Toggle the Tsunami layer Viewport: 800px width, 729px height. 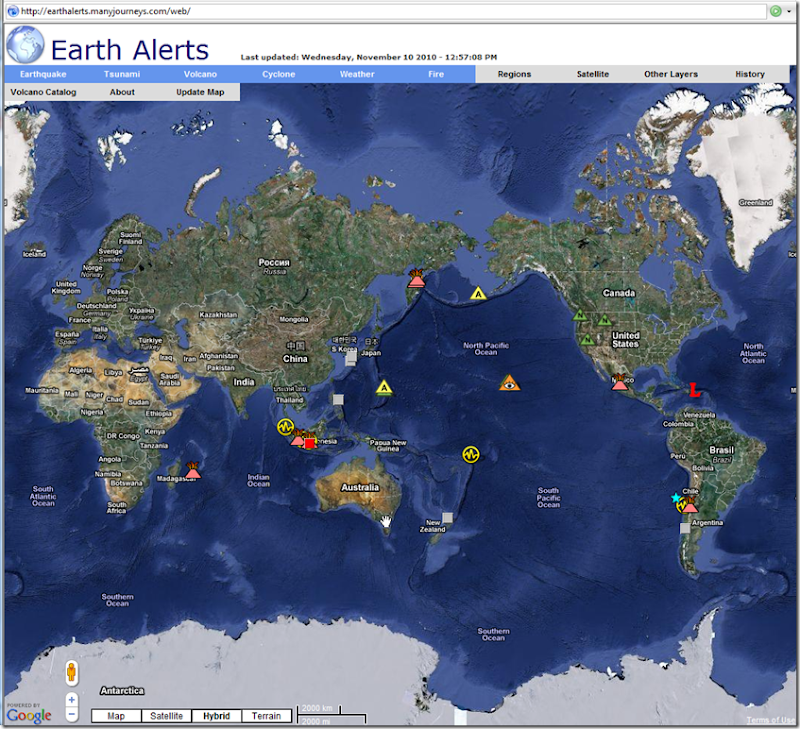coord(122,74)
